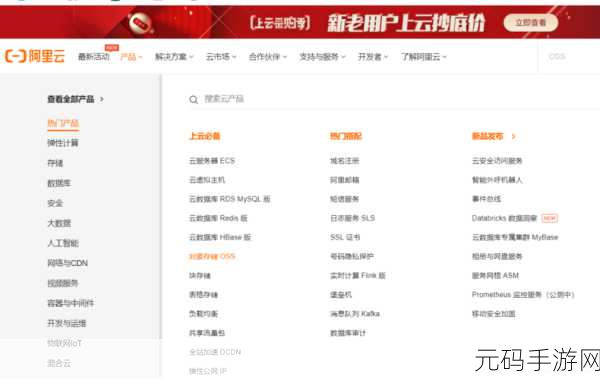
Task: Open 消息队列 Kafka link
Action: point(355,314)
